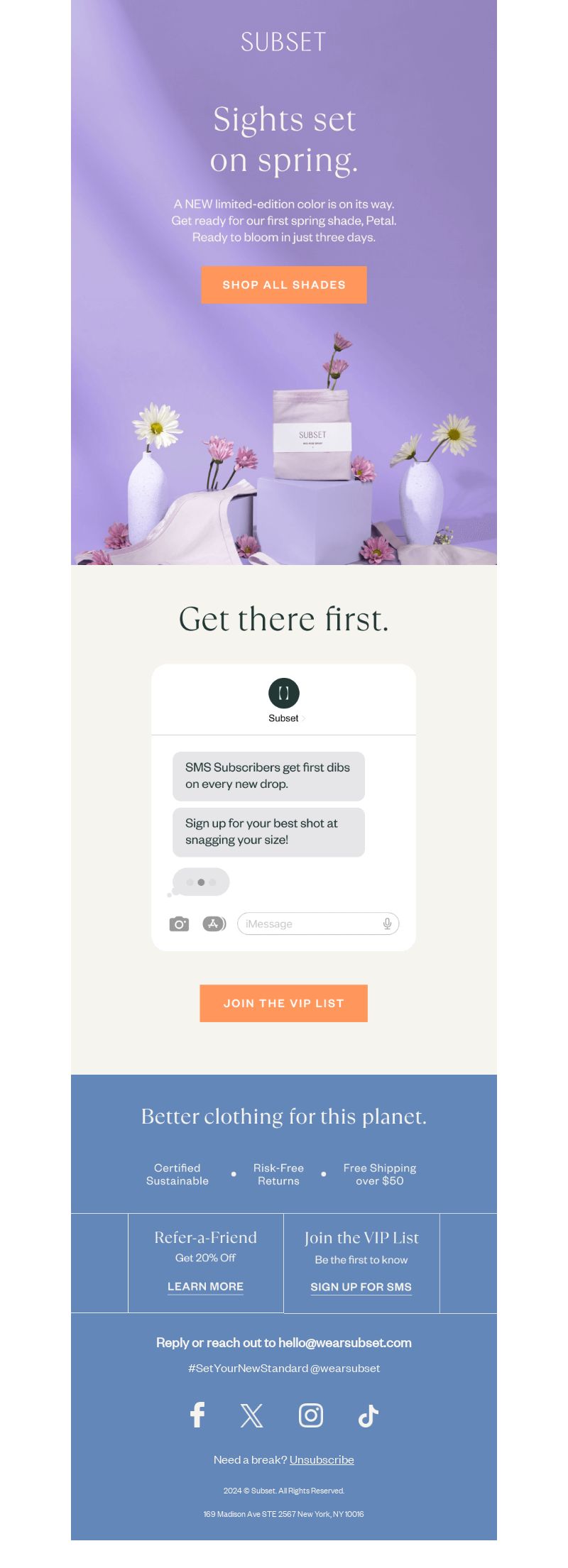
Task: Expand the chevron next to Subset contact name
Action: [303, 718]
